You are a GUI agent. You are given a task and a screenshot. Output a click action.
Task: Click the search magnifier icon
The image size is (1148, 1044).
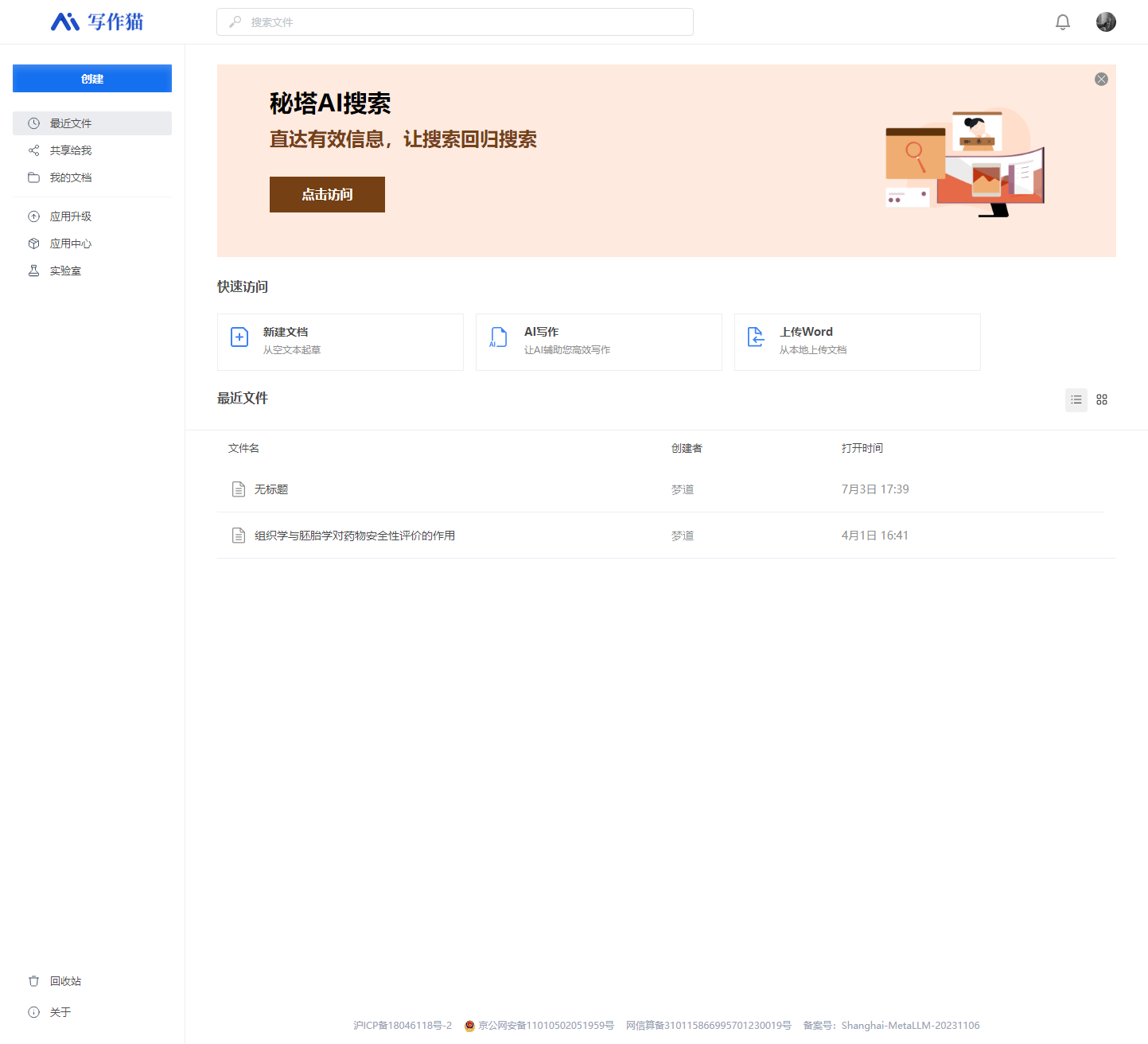click(235, 22)
